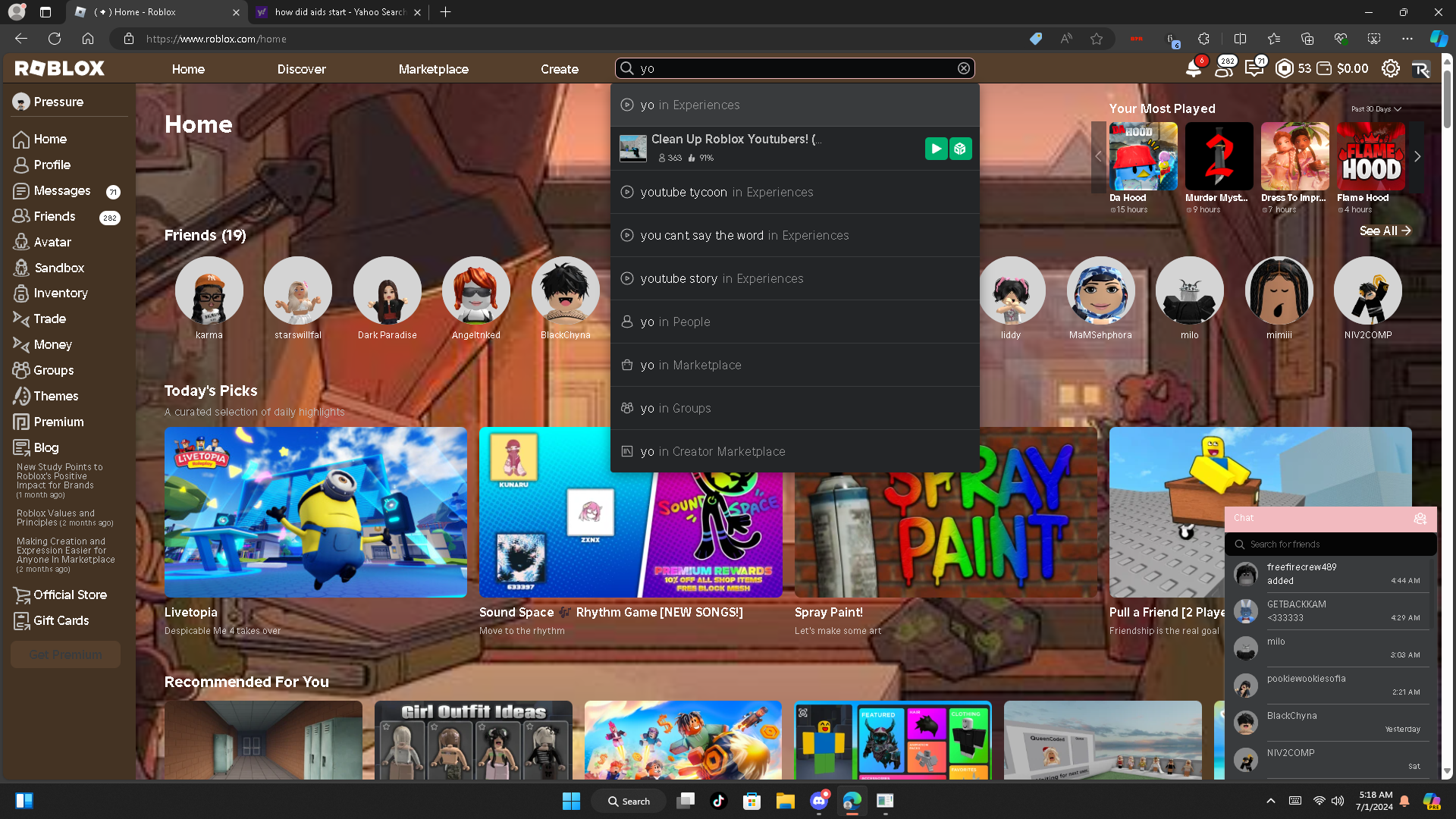Play Clean Up Roblox Youtubers experience
This screenshot has height=819, width=1456.
(x=936, y=149)
